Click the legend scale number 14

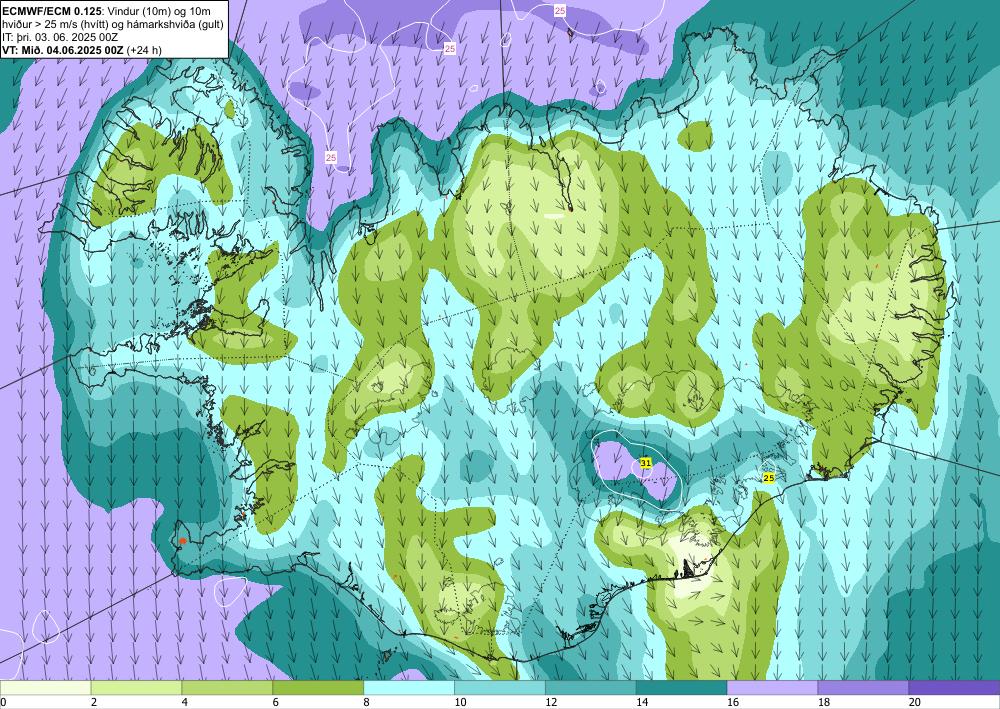642,703
